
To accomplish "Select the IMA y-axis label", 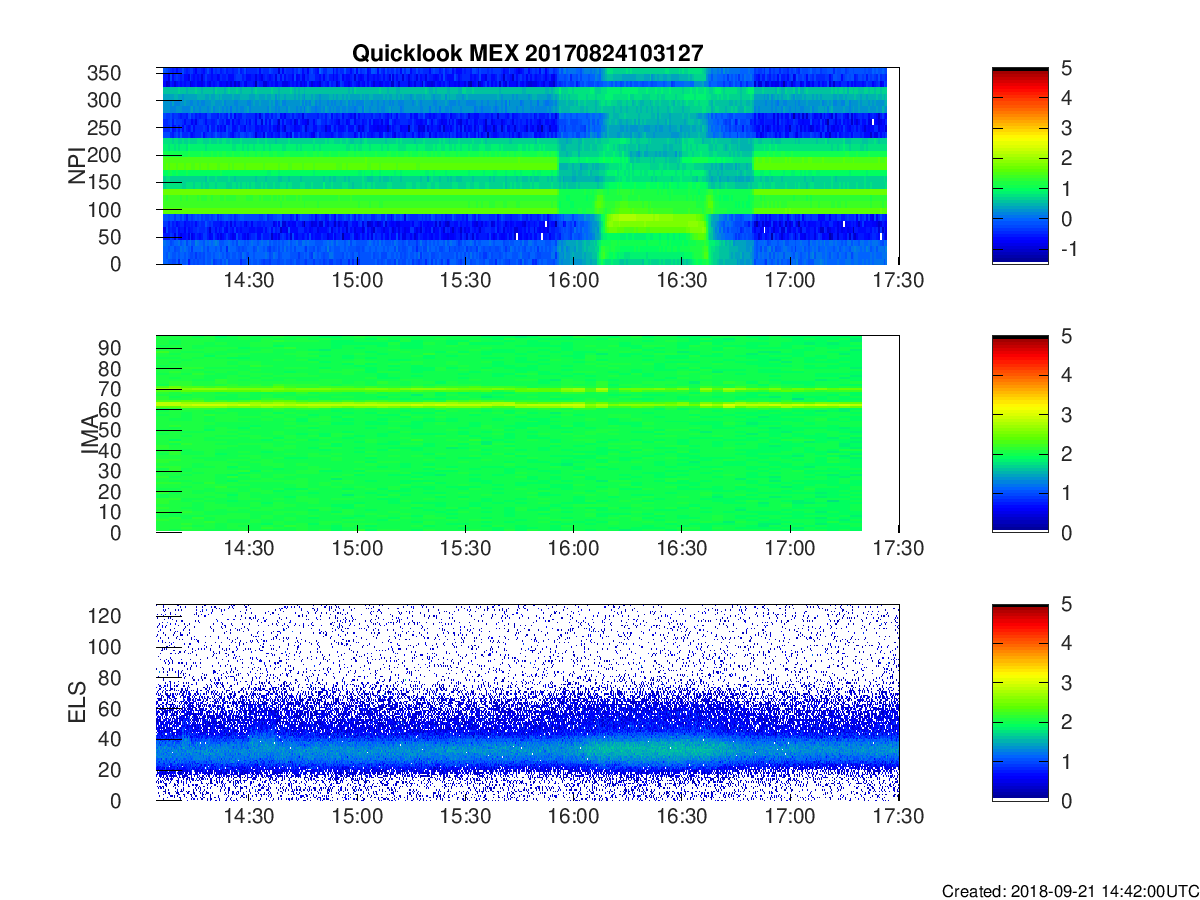I will point(90,434).
